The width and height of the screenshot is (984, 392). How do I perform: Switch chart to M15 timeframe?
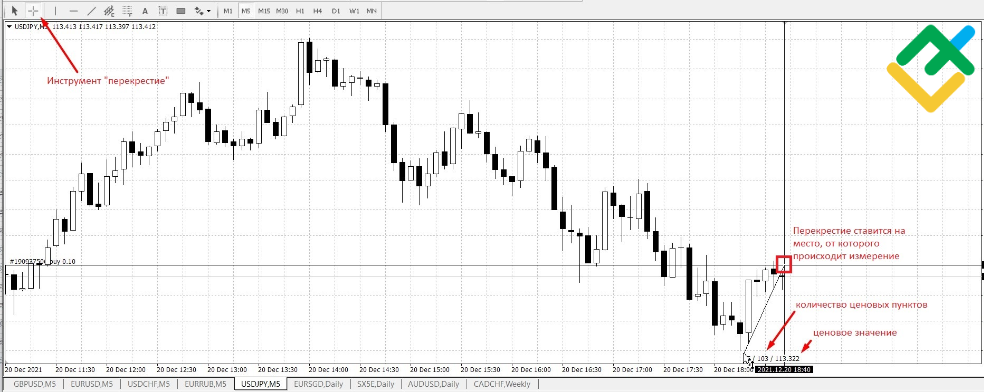click(264, 11)
